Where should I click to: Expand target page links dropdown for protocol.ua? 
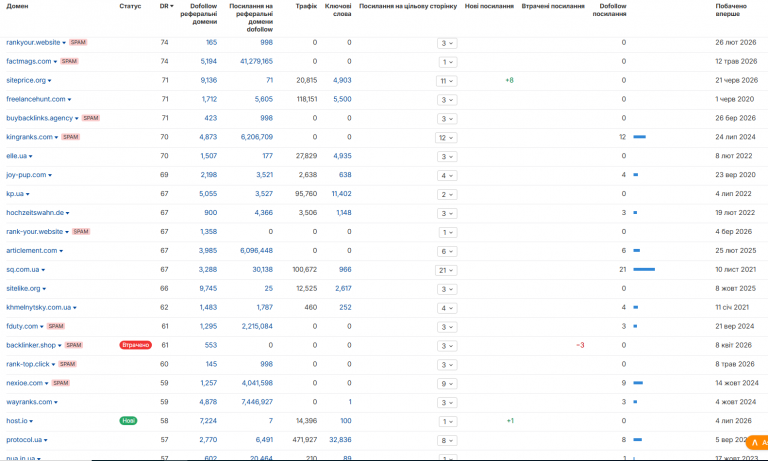coord(447,440)
